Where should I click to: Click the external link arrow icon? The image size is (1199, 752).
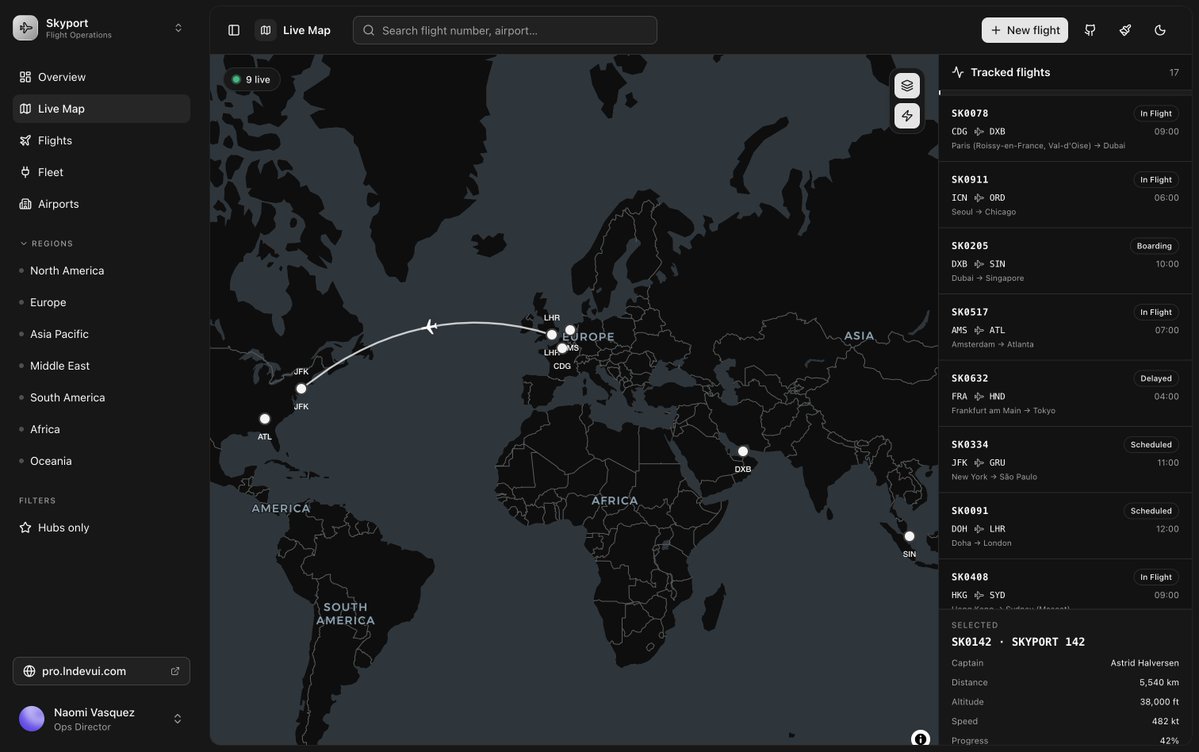pos(175,671)
